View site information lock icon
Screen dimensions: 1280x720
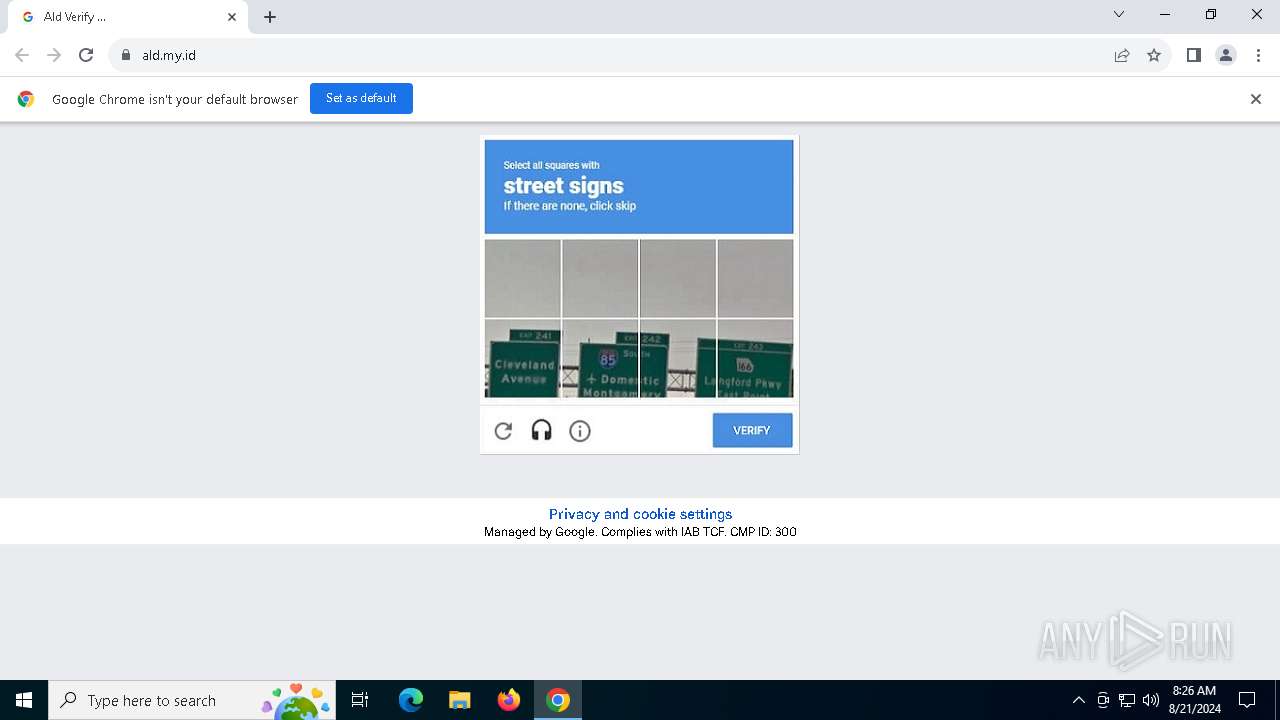pyautogui.click(x=126, y=55)
